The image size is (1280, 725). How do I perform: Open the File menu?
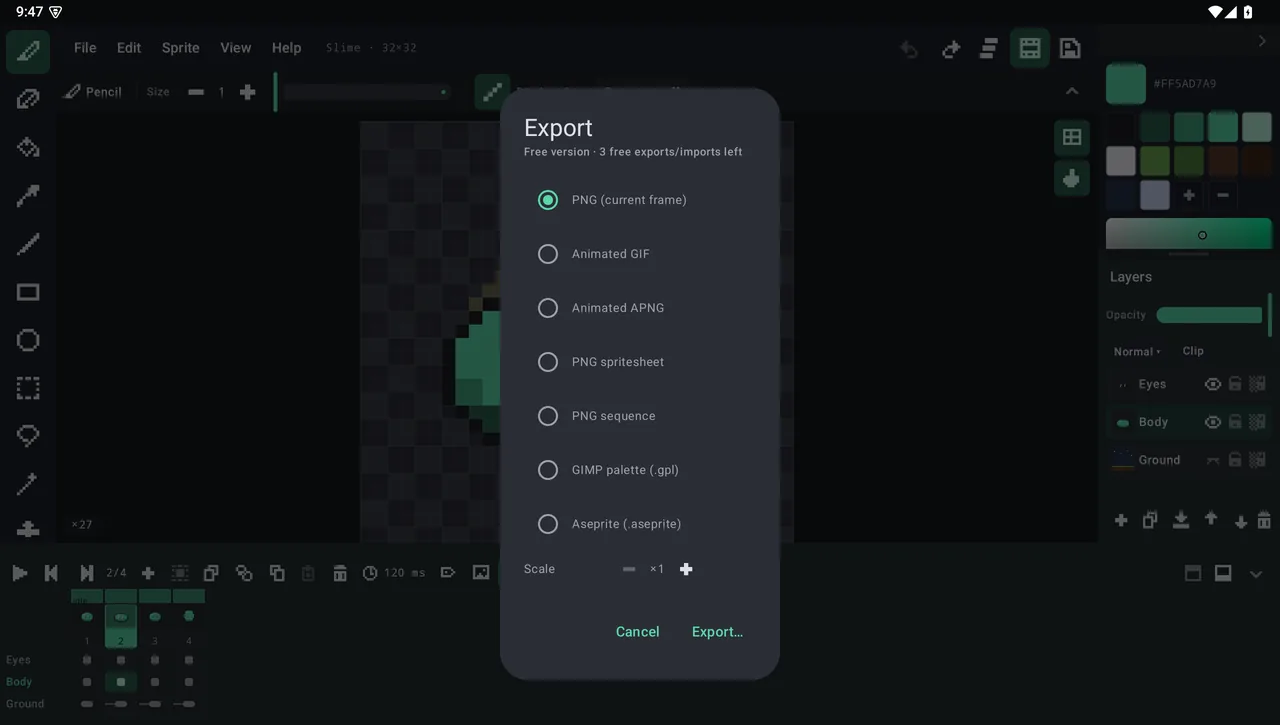[x=85, y=48]
